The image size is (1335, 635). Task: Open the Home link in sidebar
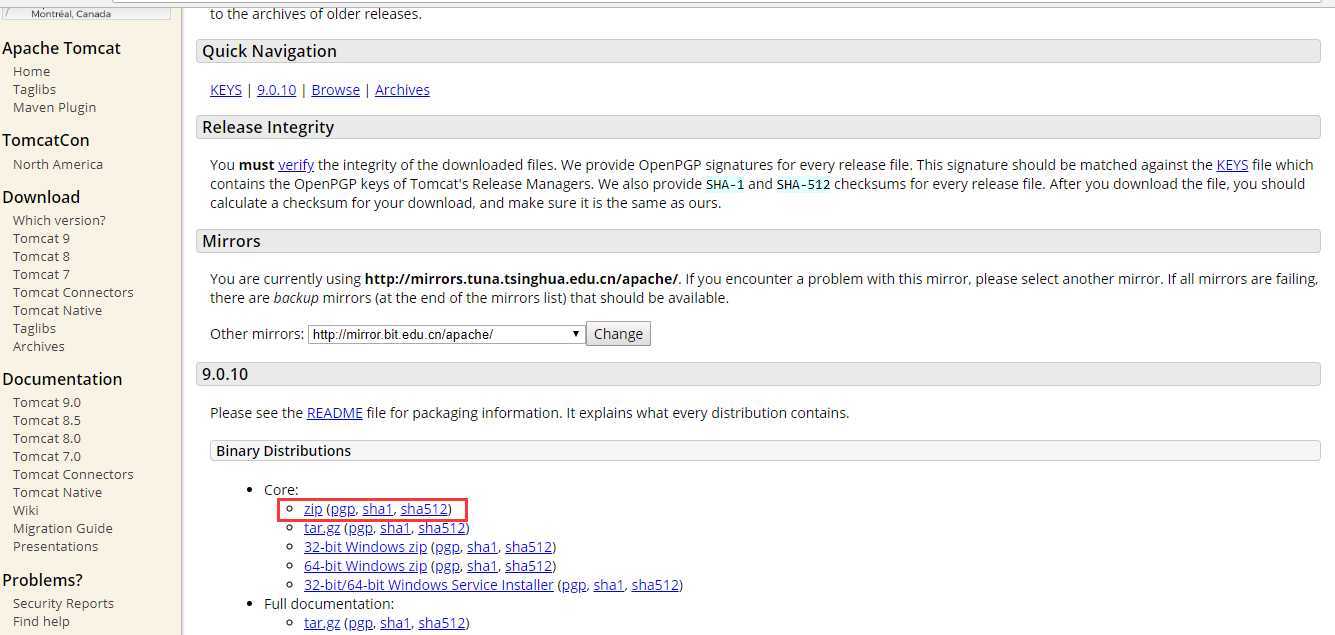[31, 71]
